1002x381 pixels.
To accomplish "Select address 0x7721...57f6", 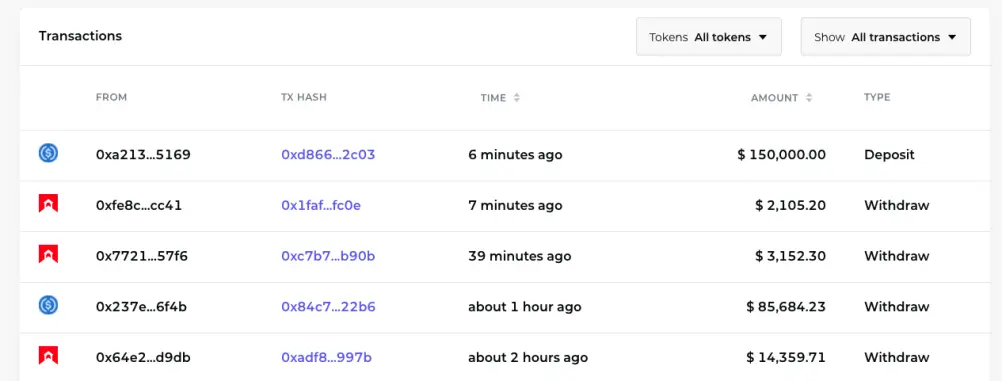I will [142, 256].
